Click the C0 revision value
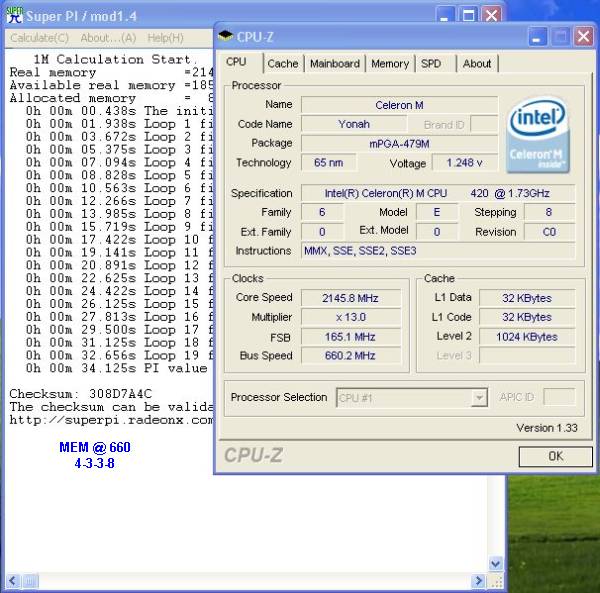Image resolution: width=600 pixels, height=593 pixels. click(x=549, y=232)
